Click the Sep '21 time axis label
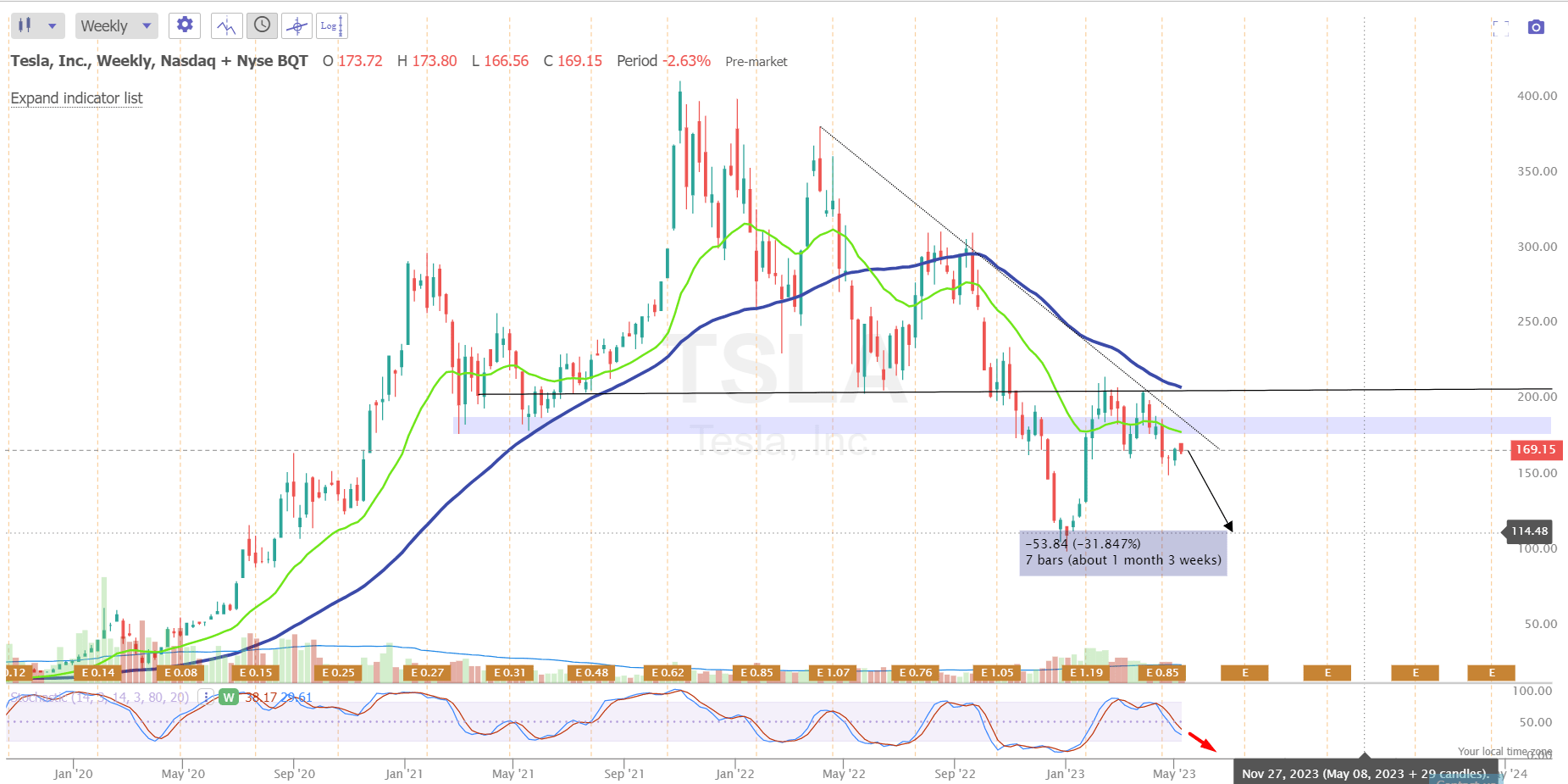Image resolution: width=1568 pixels, height=784 pixels. pos(624,774)
